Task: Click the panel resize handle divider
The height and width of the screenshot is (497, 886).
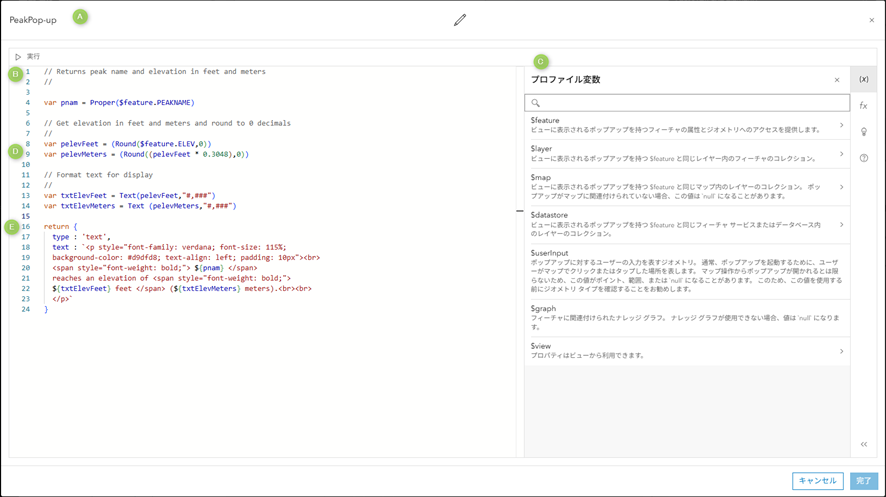Action: 519,211
